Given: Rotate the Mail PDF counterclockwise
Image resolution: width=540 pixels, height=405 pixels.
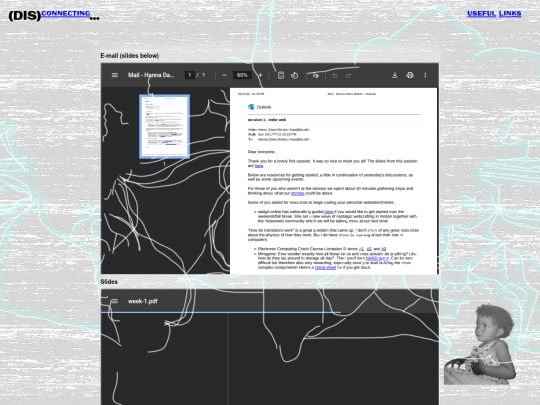Looking at the screenshot, I should [294, 75].
